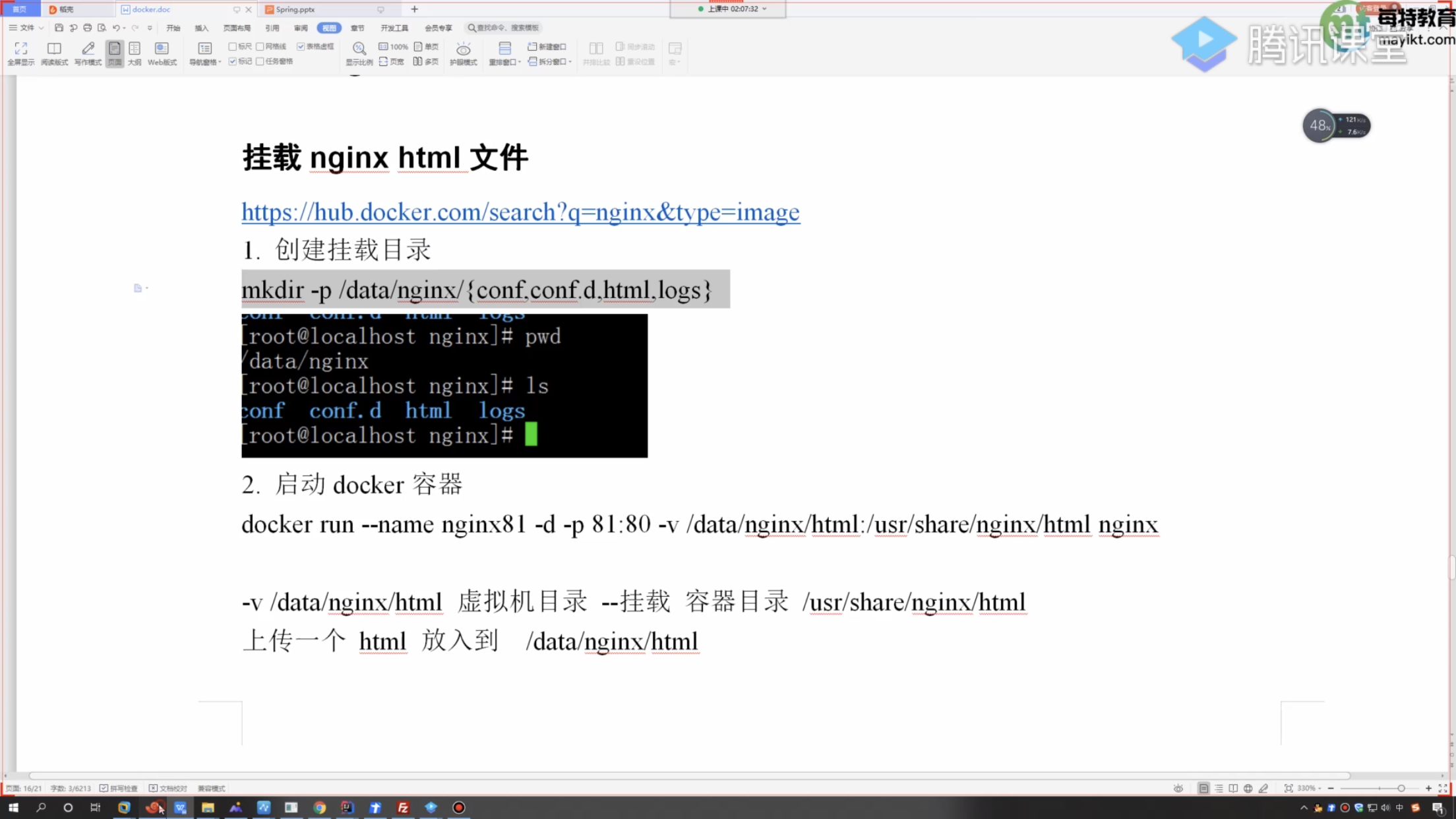Open Chrome from the Windows taskbar
1456x819 pixels.
[320, 807]
